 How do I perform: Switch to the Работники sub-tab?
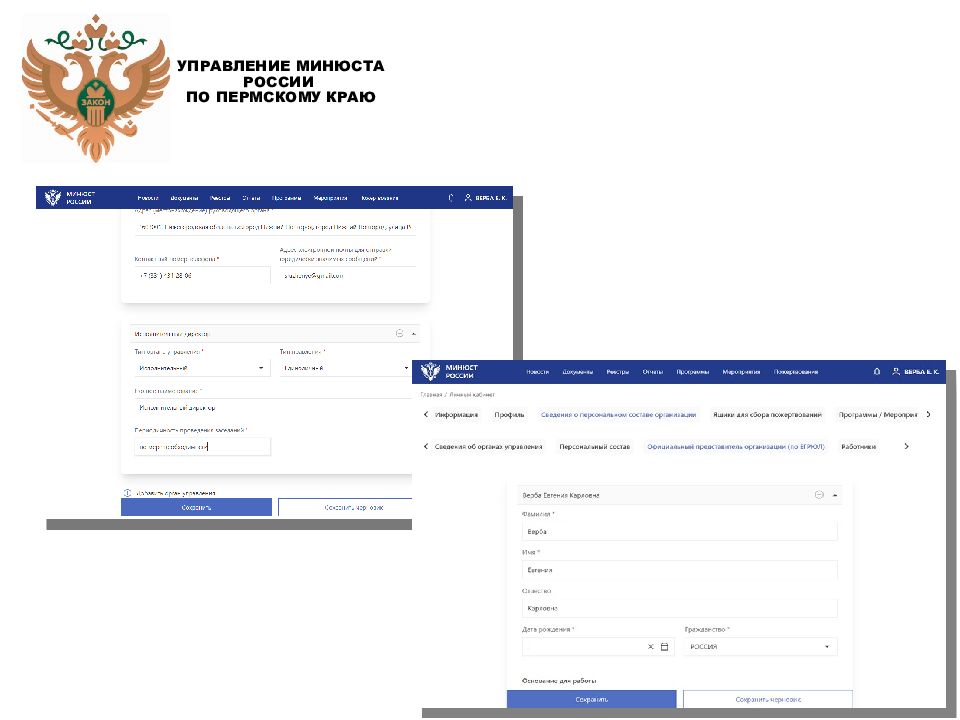[858, 446]
